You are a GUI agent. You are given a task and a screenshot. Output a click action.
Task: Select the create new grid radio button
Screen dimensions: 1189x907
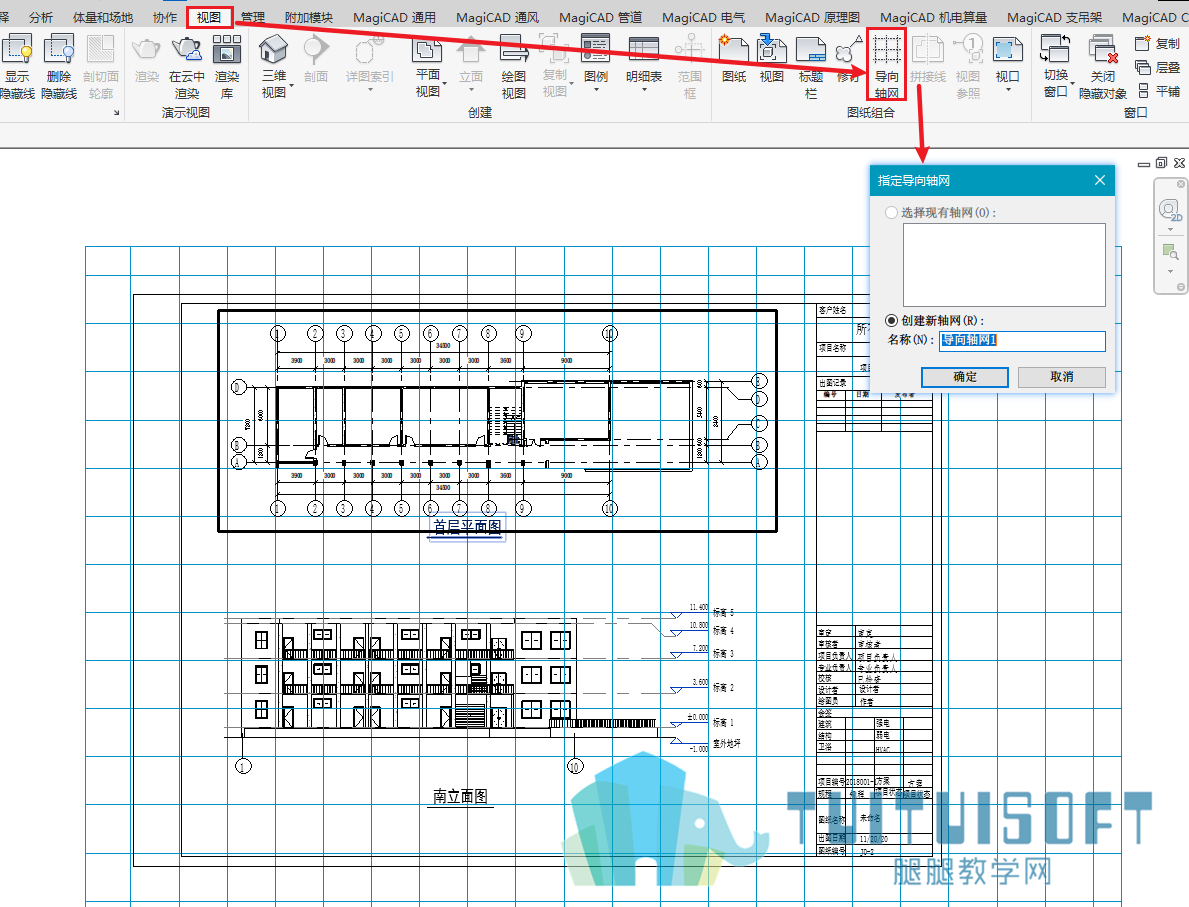coord(892,321)
